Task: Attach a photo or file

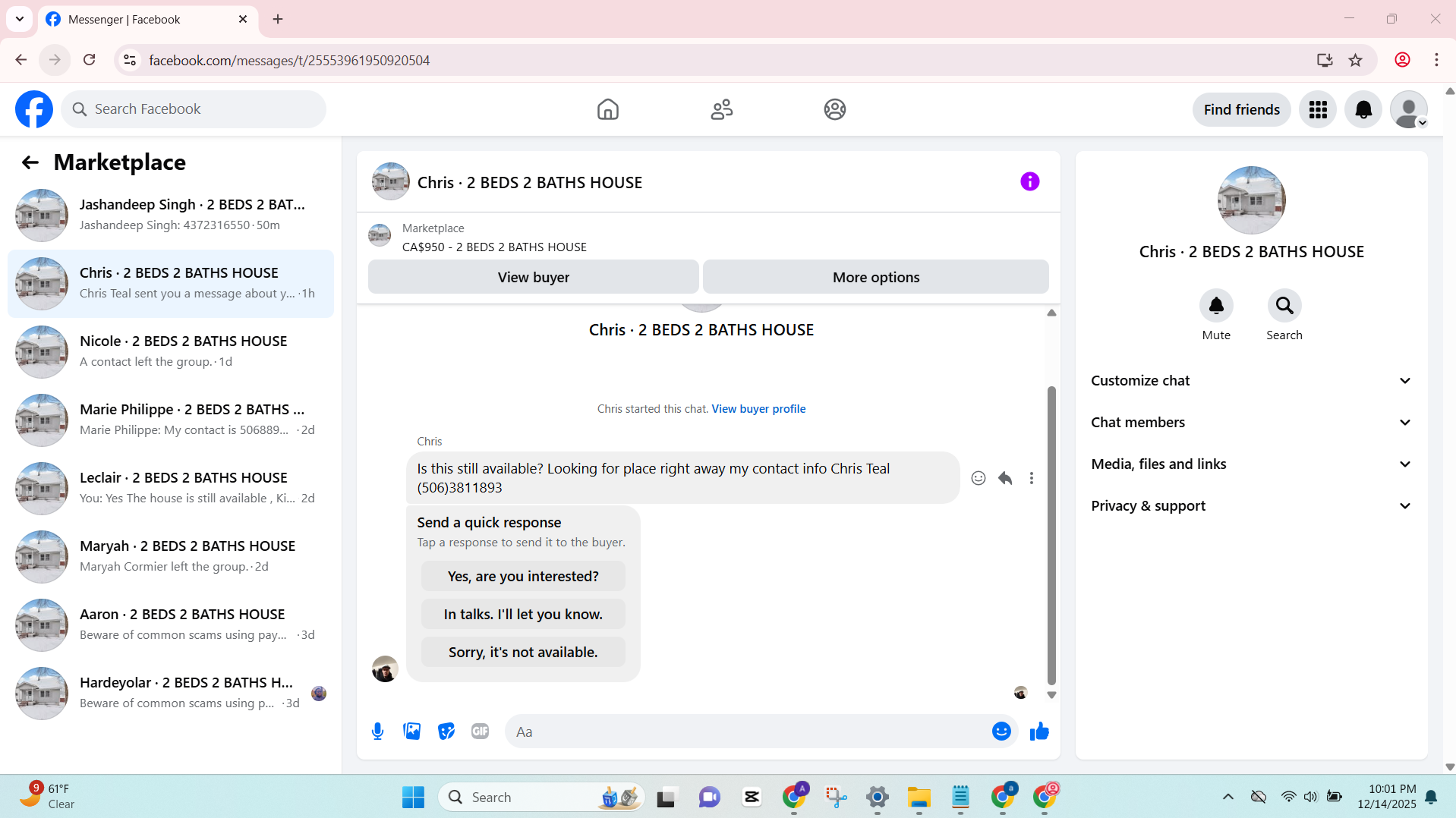Action: click(412, 731)
